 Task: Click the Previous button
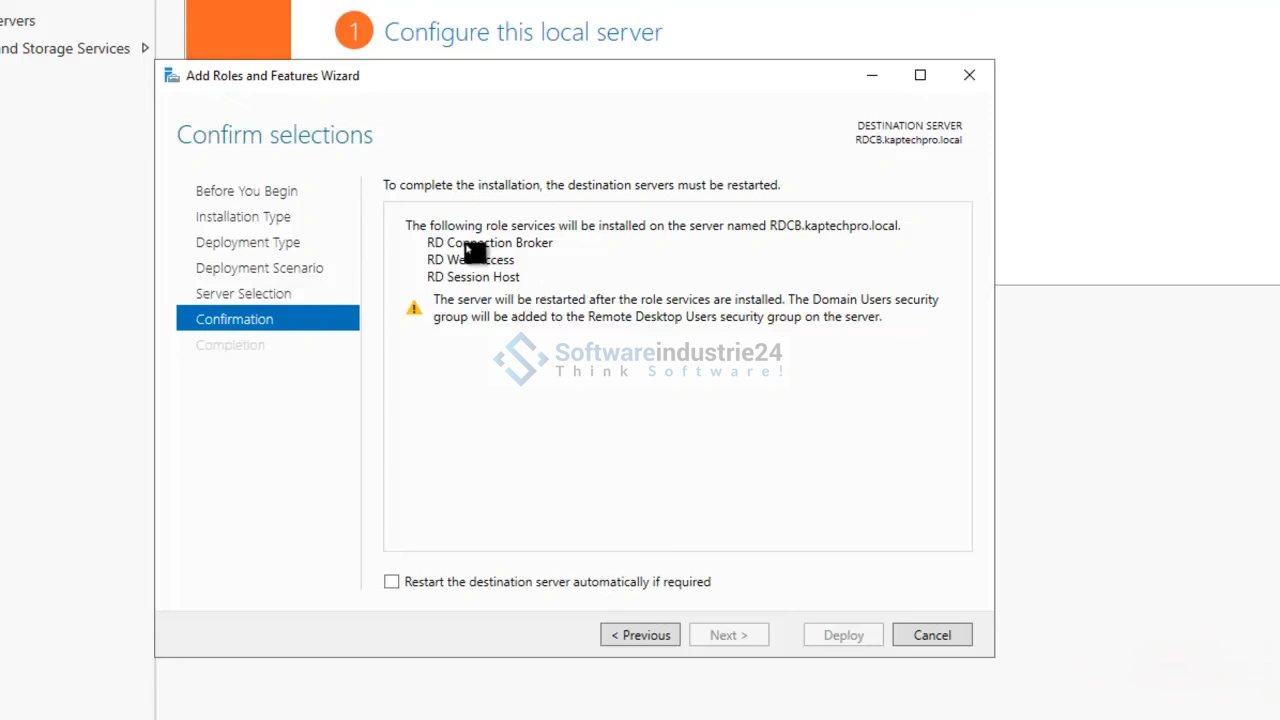pyautogui.click(x=640, y=635)
